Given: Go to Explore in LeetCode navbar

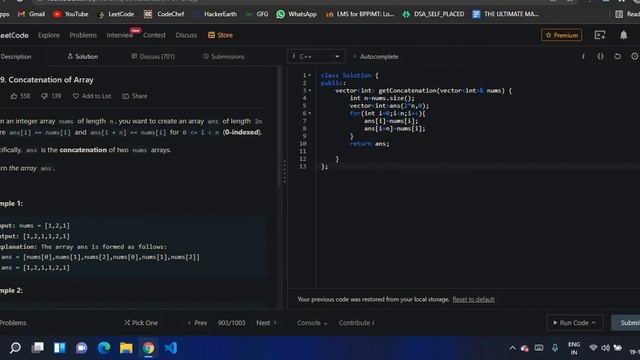Looking at the screenshot, I should (49, 35).
